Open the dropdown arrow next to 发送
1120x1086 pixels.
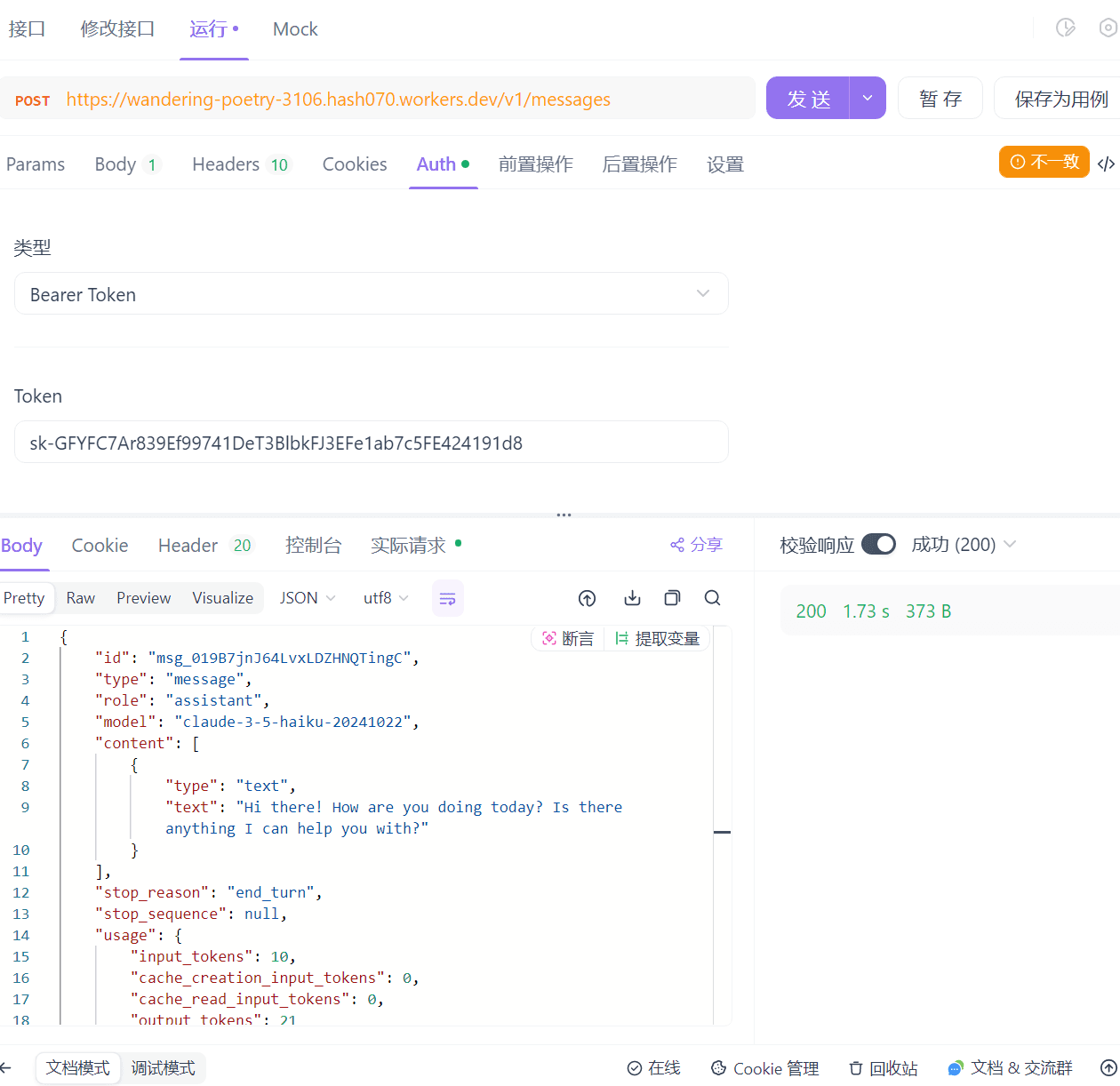(868, 98)
